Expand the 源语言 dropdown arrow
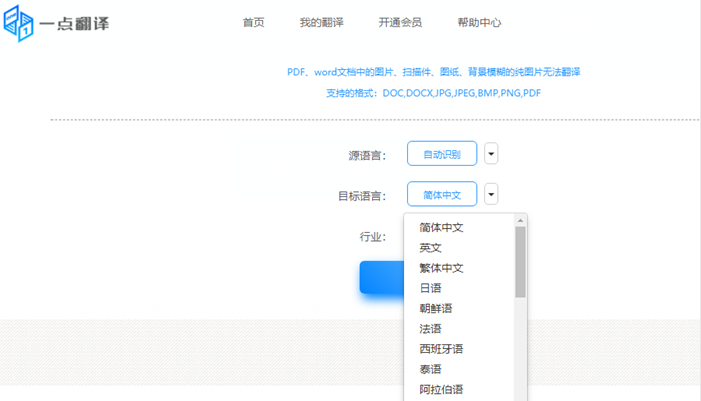Screen dimensions: 701x401 491,154
